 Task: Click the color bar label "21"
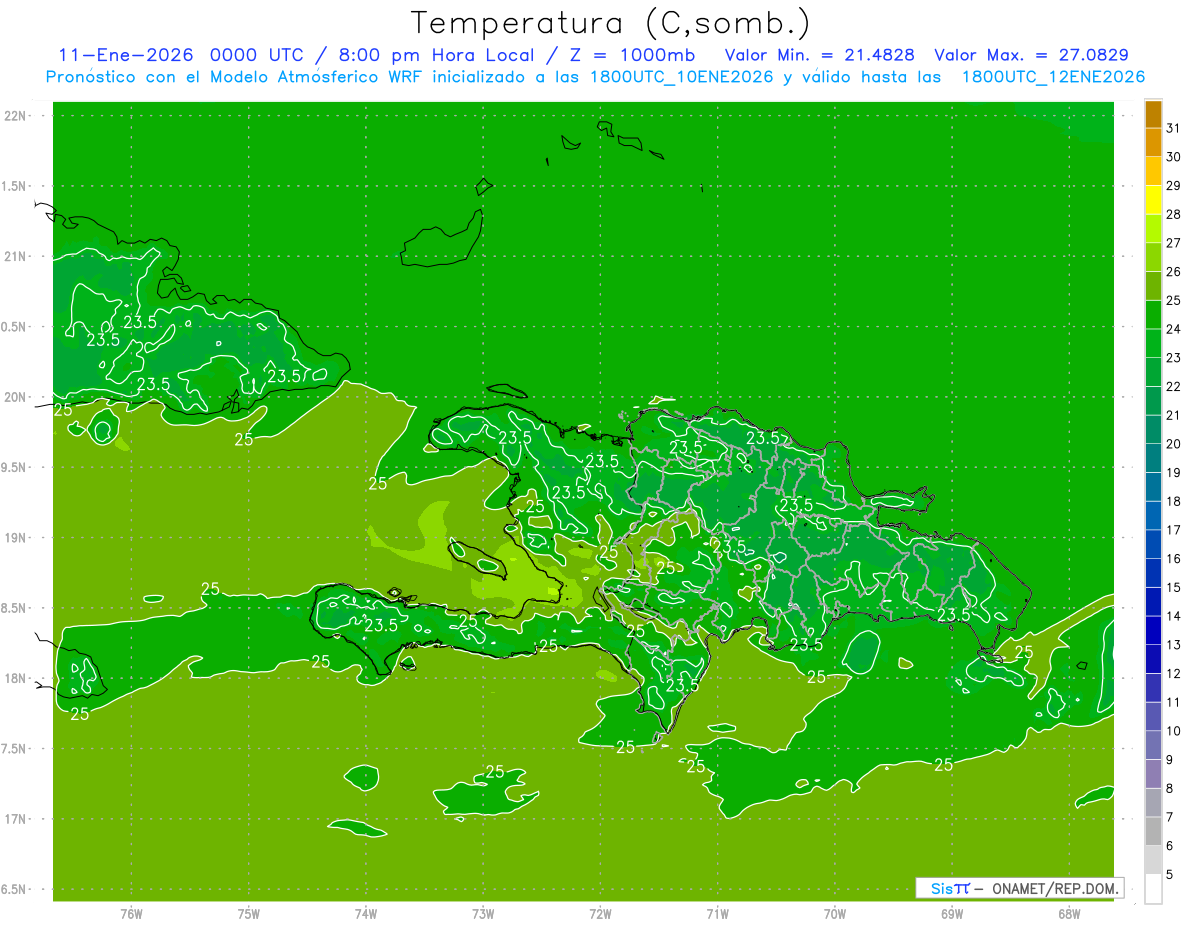(x=1174, y=414)
